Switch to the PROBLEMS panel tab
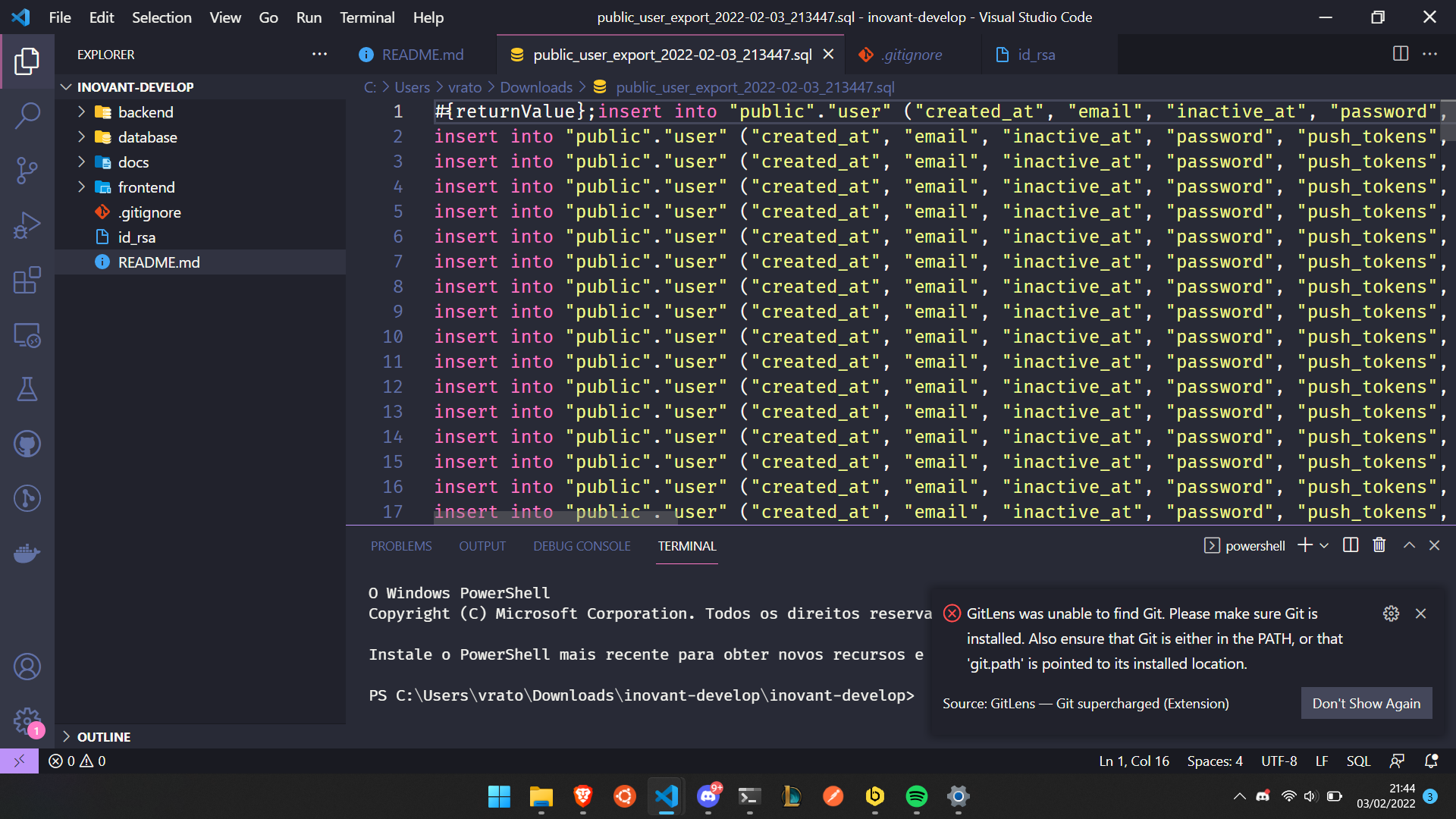This screenshot has width=1456, height=819. click(x=401, y=545)
